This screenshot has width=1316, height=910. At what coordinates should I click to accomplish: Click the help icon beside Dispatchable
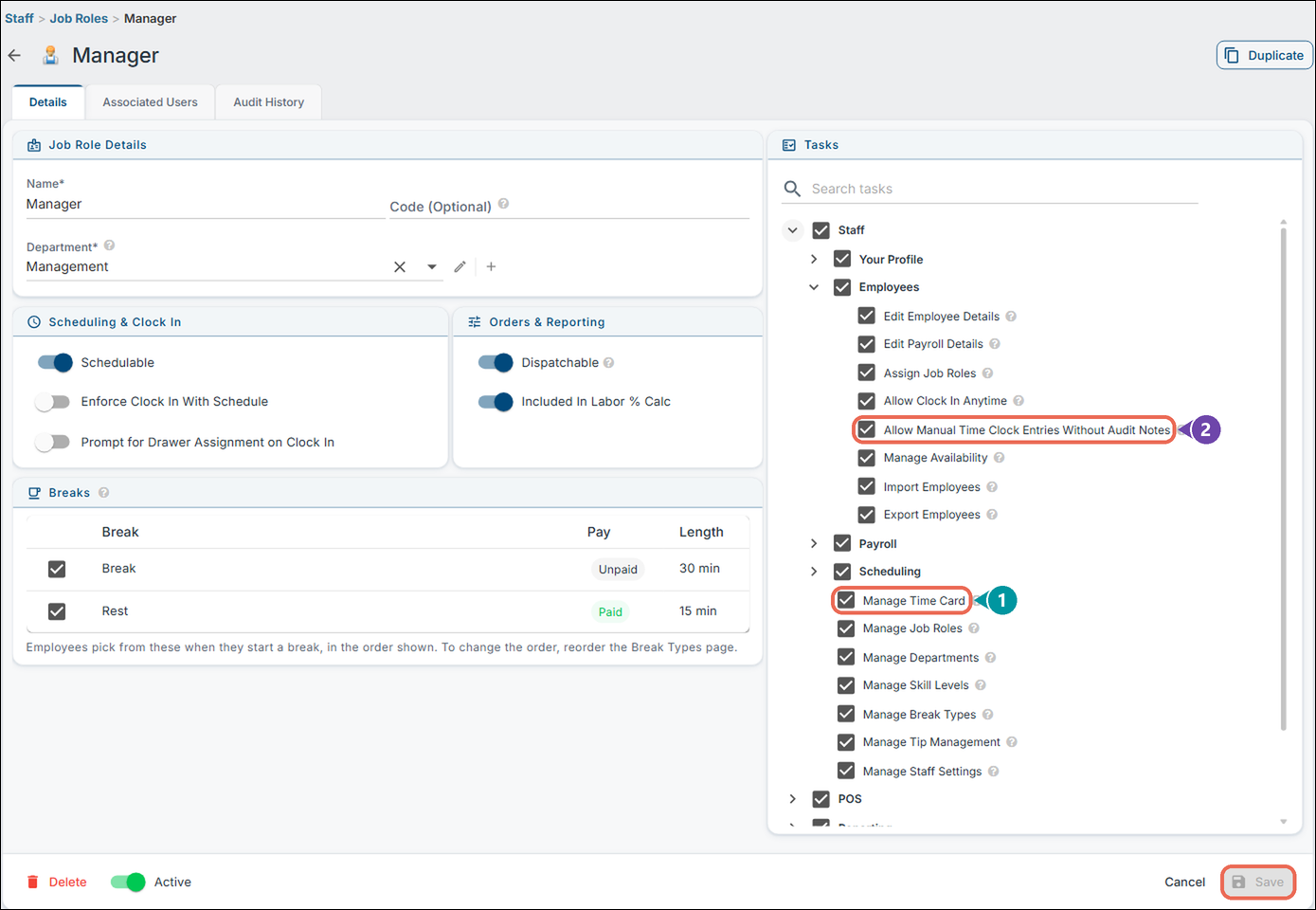click(x=608, y=363)
